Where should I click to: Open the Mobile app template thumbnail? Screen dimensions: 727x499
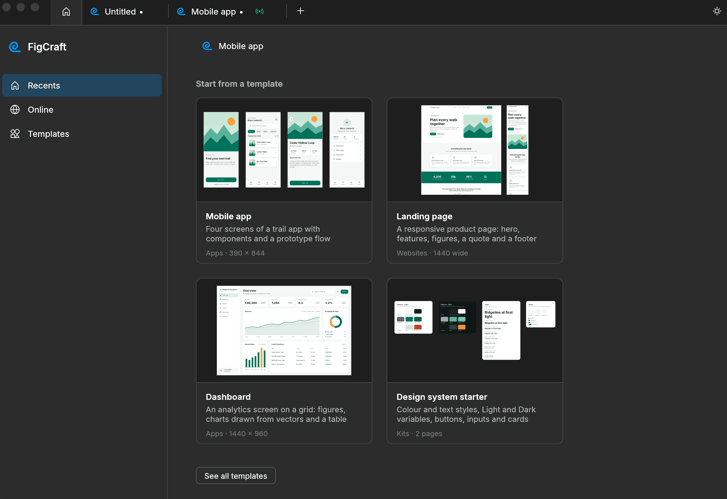284,150
